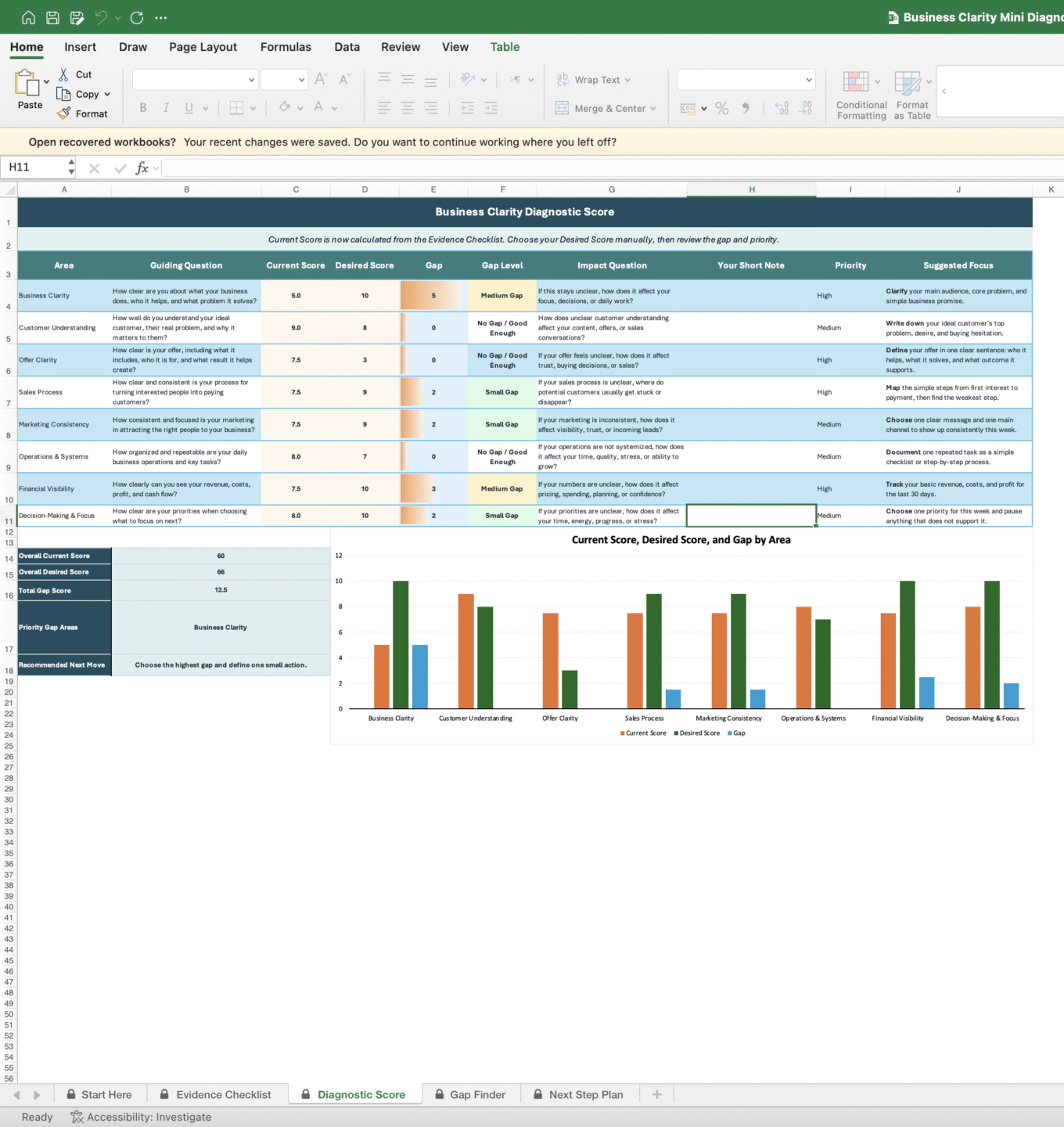This screenshot has width=1064, height=1127.
Task: Click the Merge & Center icon
Action: (562, 108)
